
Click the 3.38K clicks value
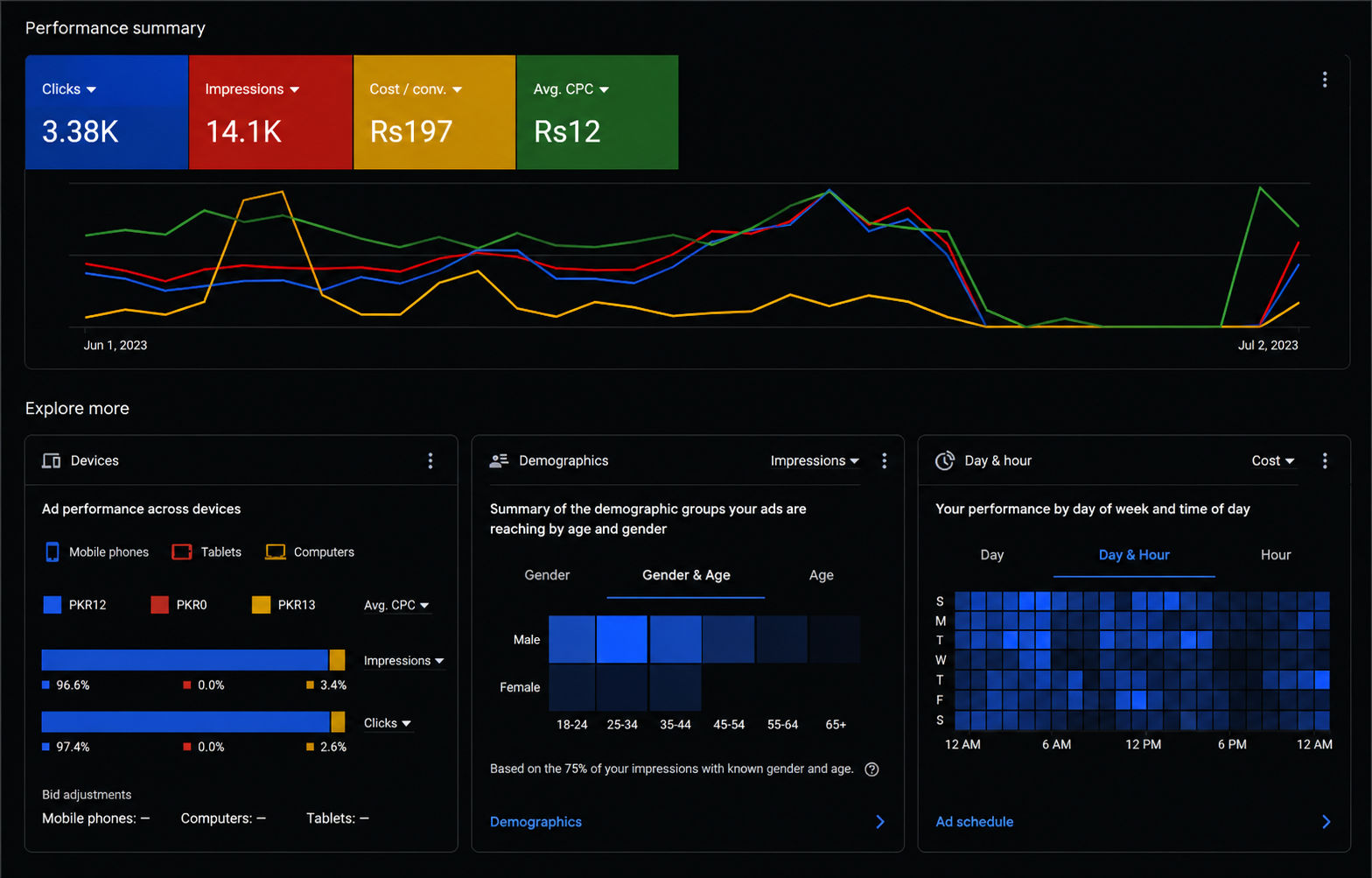(80, 131)
